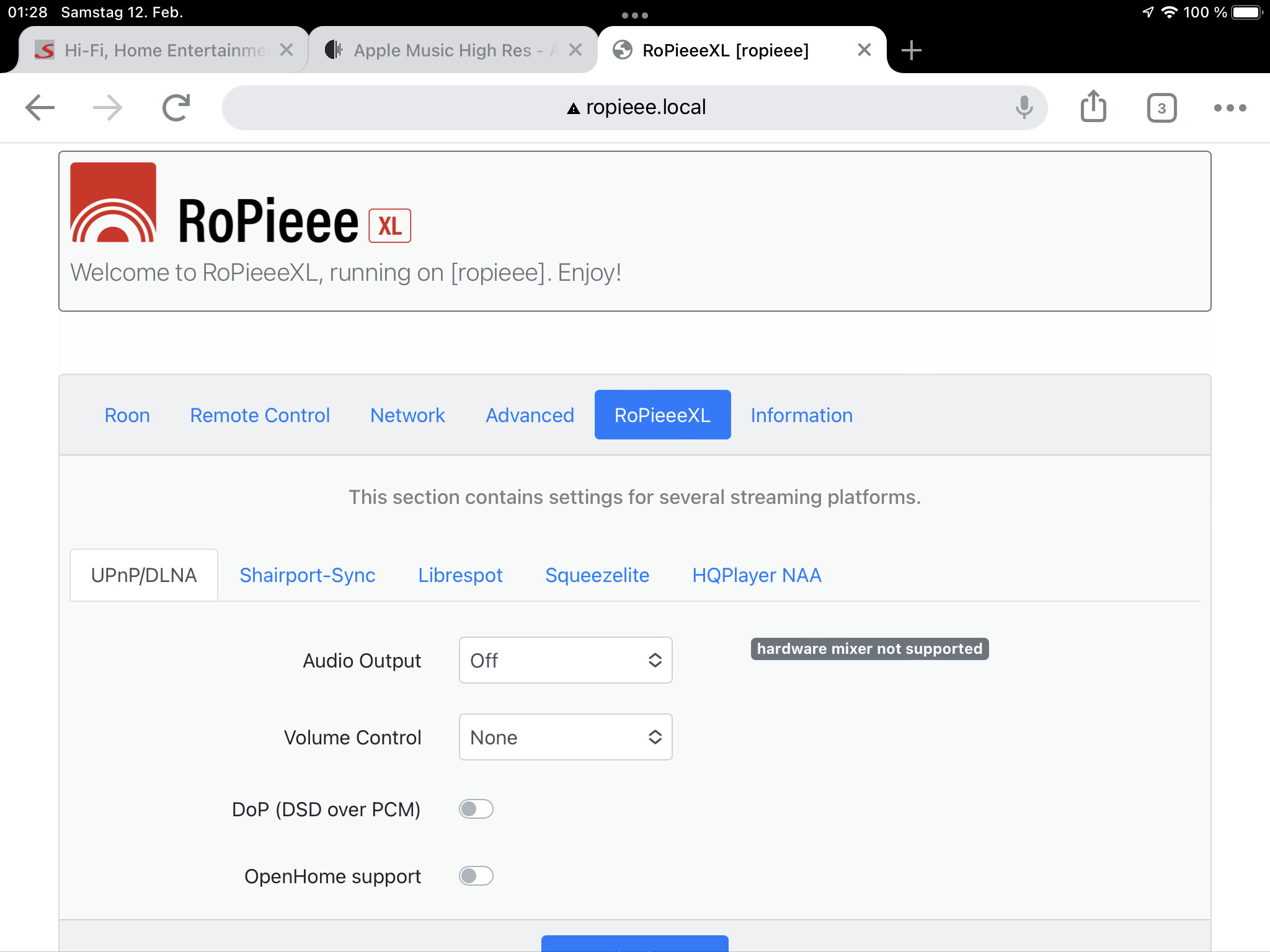Enable the OpenHome support switch

point(476,876)
